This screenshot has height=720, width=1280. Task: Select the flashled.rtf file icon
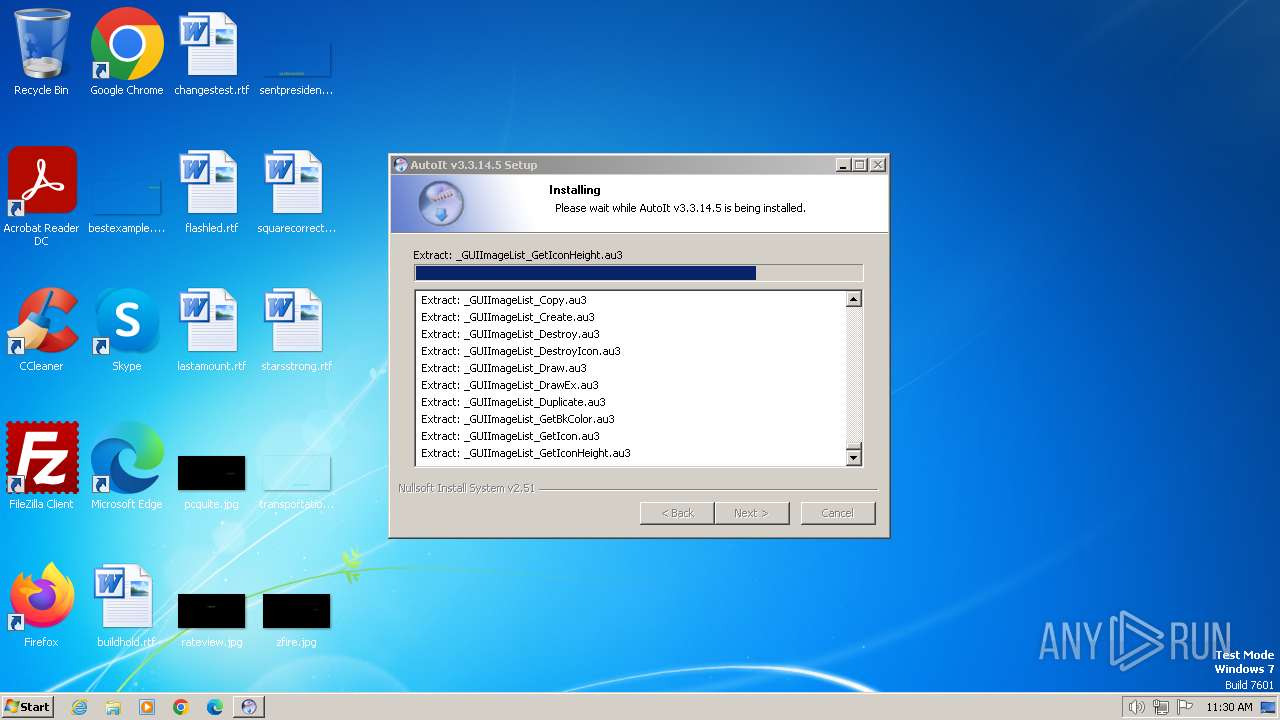211,190
